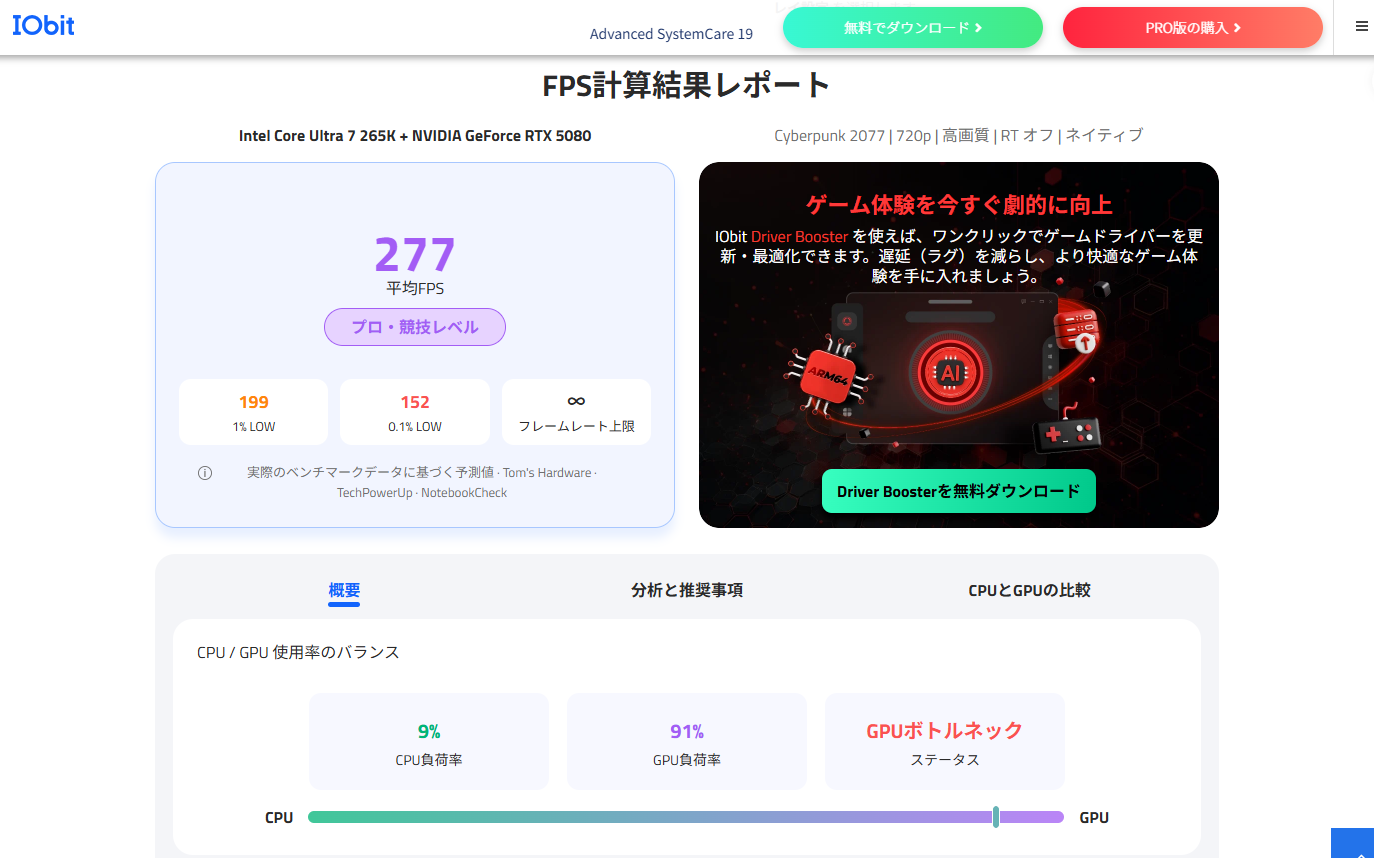Image resolution: width=1374 pixels, height=858 pixels.
Task: Select the 概要 tab
Action: coord(344,590)
